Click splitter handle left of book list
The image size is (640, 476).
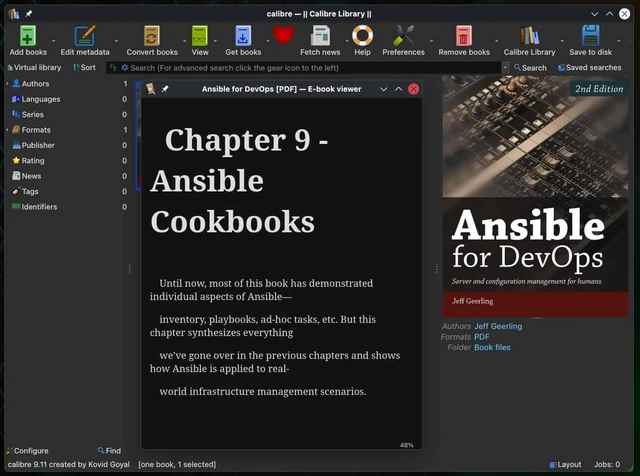(129, 268)
